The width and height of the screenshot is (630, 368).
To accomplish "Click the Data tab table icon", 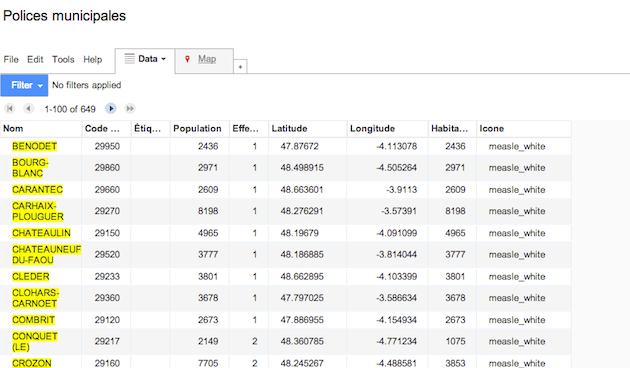I will tap(129, 59).
